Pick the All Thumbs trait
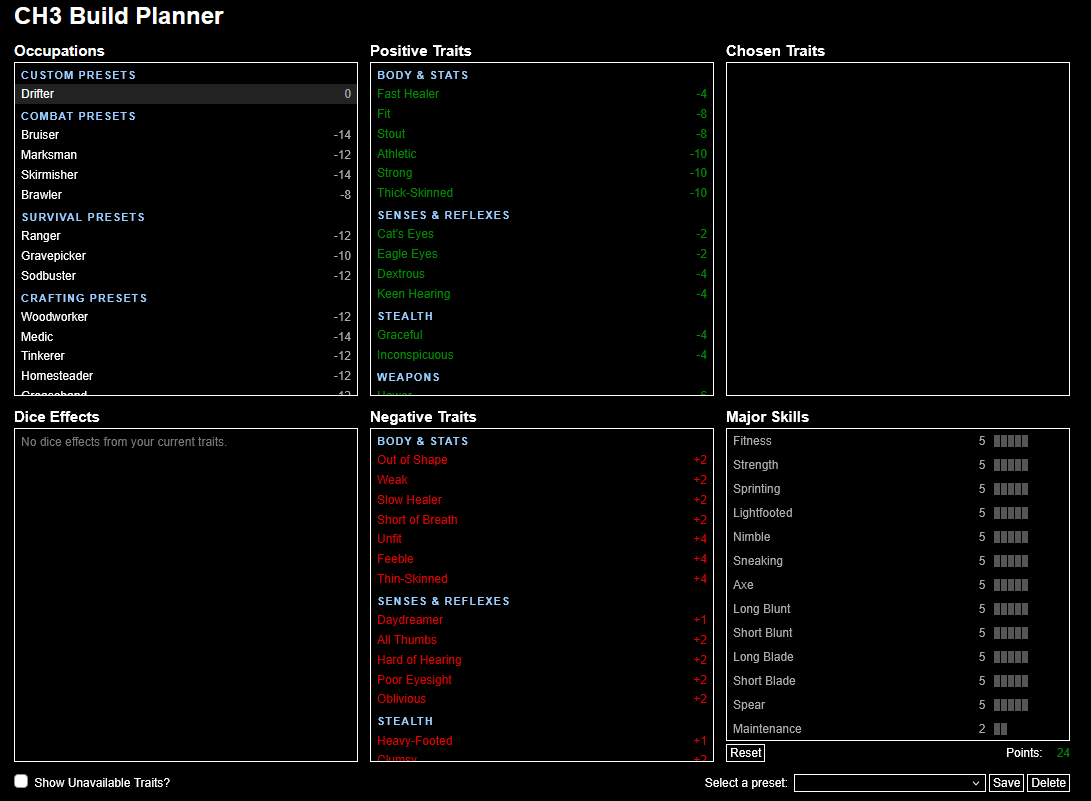Screen dimensions: 1091x801 pos(542,640)
